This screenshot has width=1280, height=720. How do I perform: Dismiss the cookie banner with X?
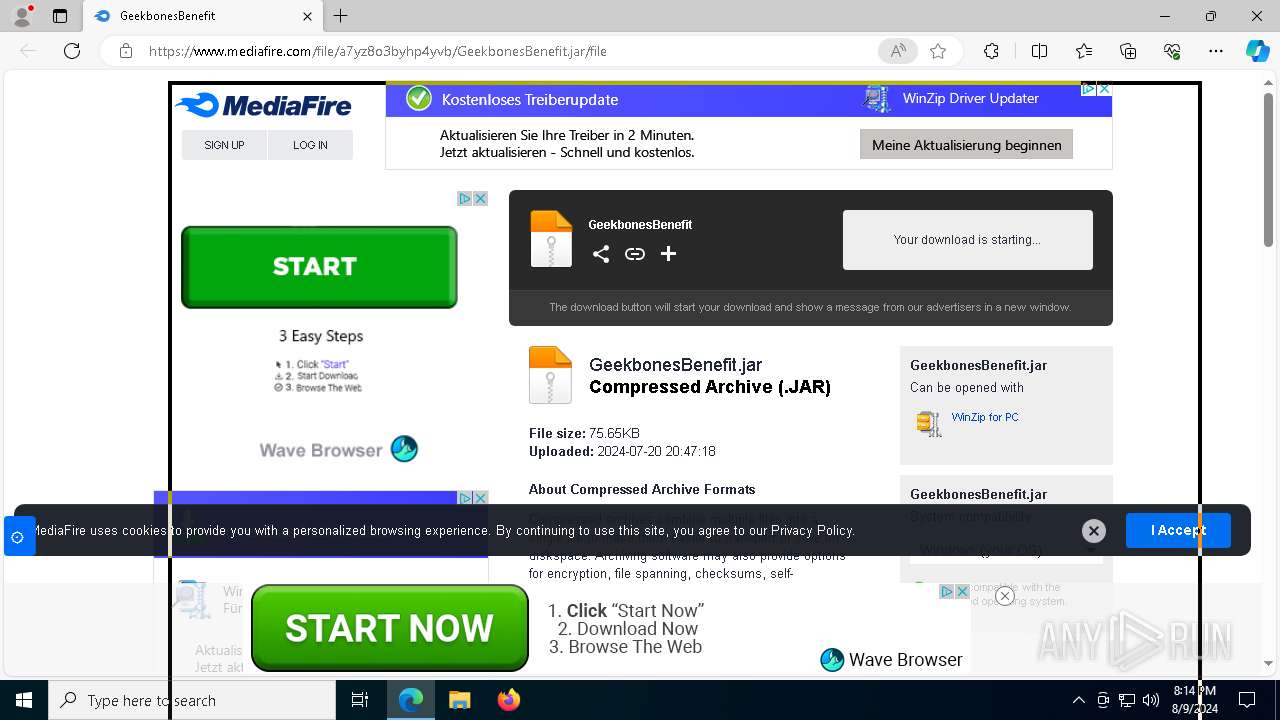(x=1094, y=531)
